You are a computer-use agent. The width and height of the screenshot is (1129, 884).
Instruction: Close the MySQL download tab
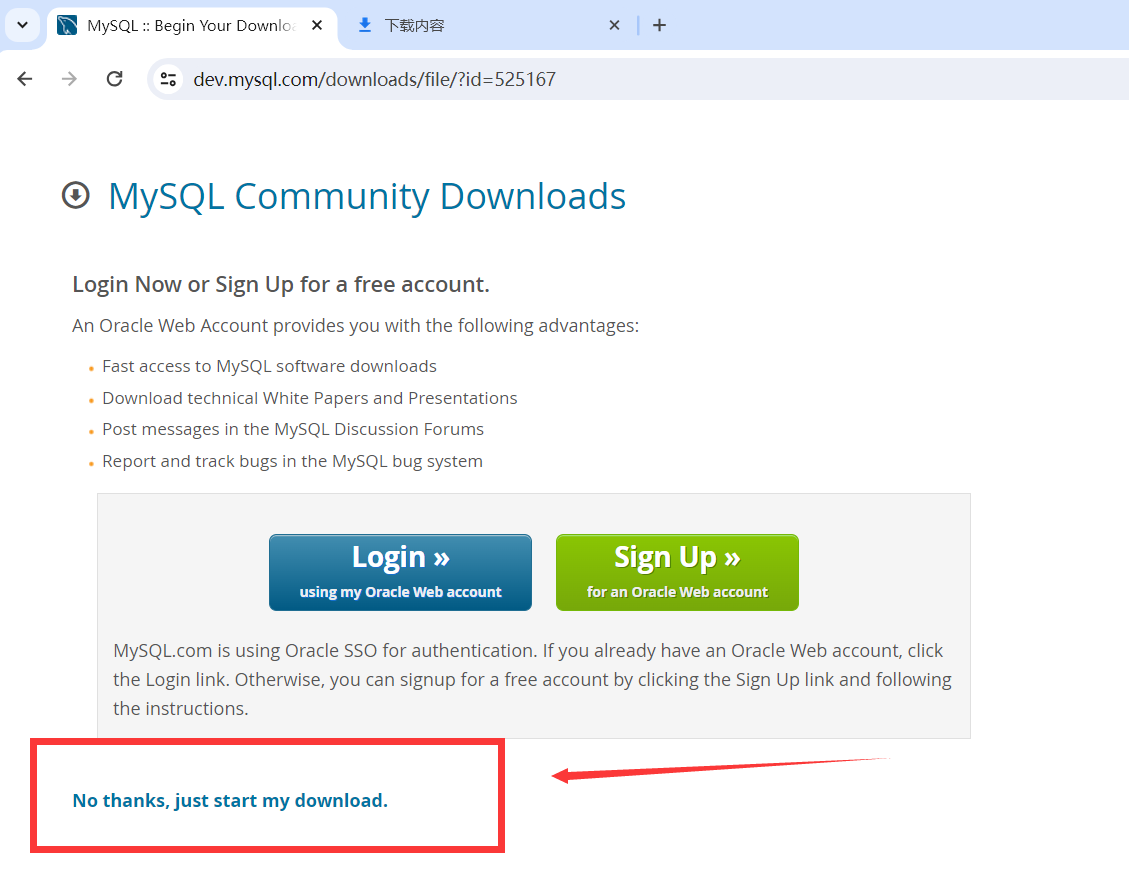point(317,25)
